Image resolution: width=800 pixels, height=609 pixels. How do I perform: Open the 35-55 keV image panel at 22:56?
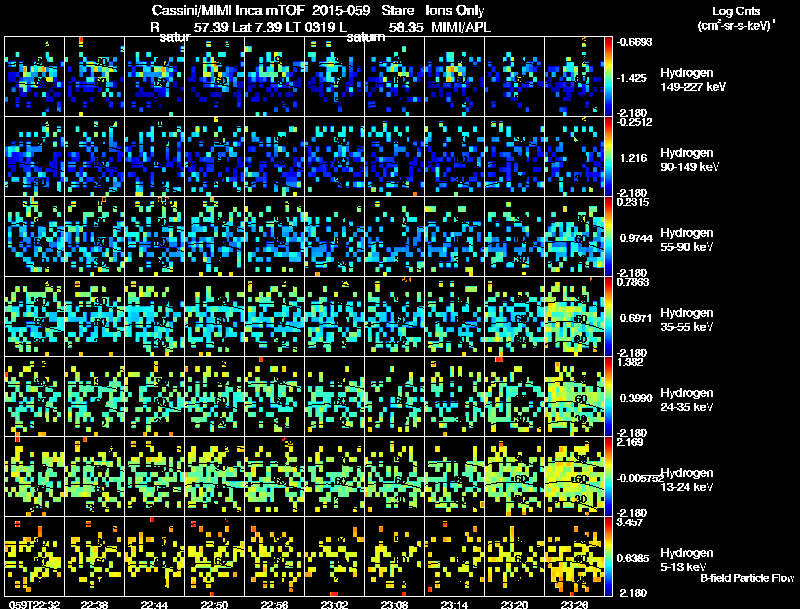(274, 317)
